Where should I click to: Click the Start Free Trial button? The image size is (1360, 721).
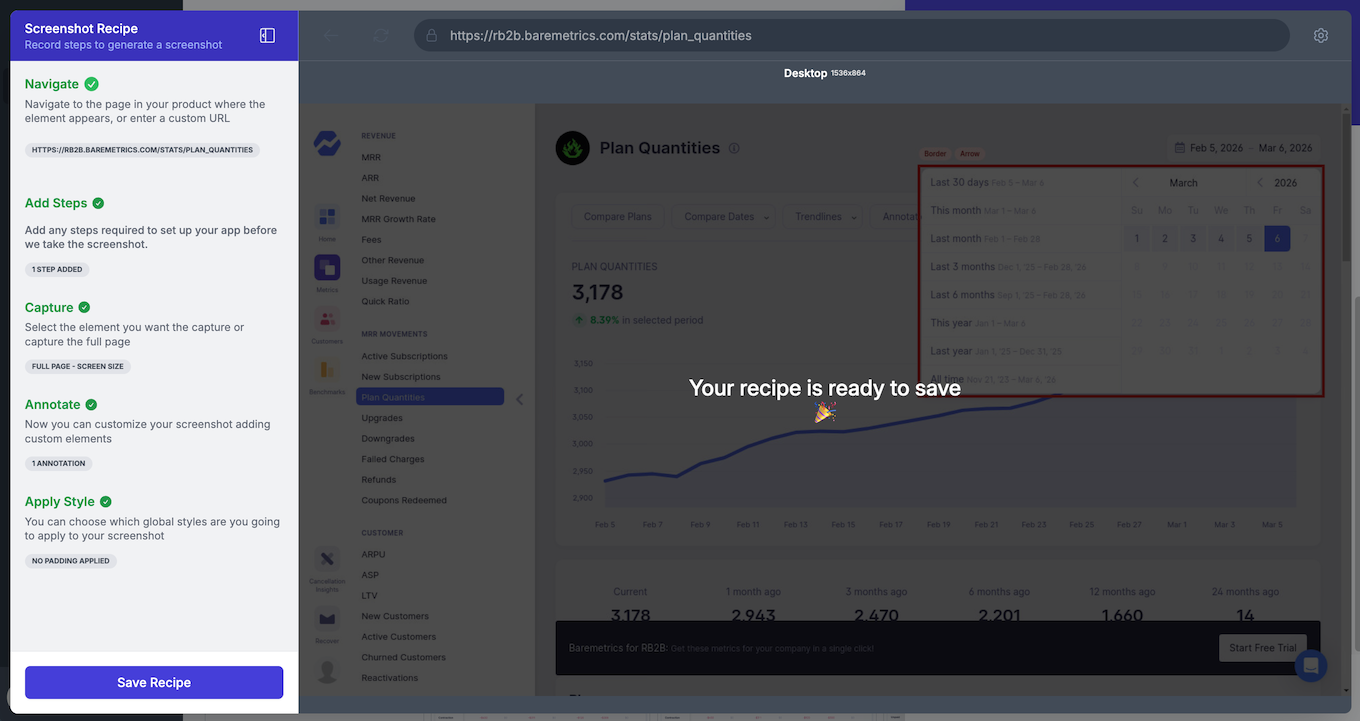[1262, 648]
